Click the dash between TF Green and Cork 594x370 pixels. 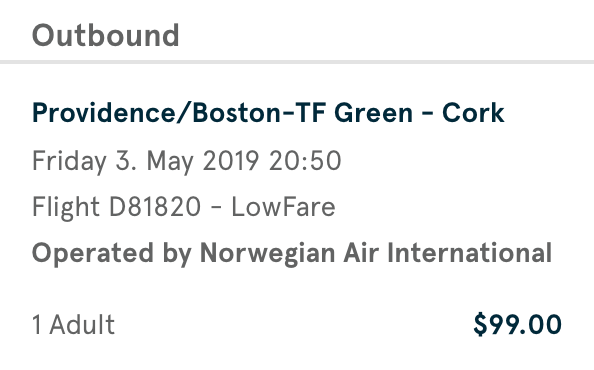pyautogui.click(x=427, y=114)
